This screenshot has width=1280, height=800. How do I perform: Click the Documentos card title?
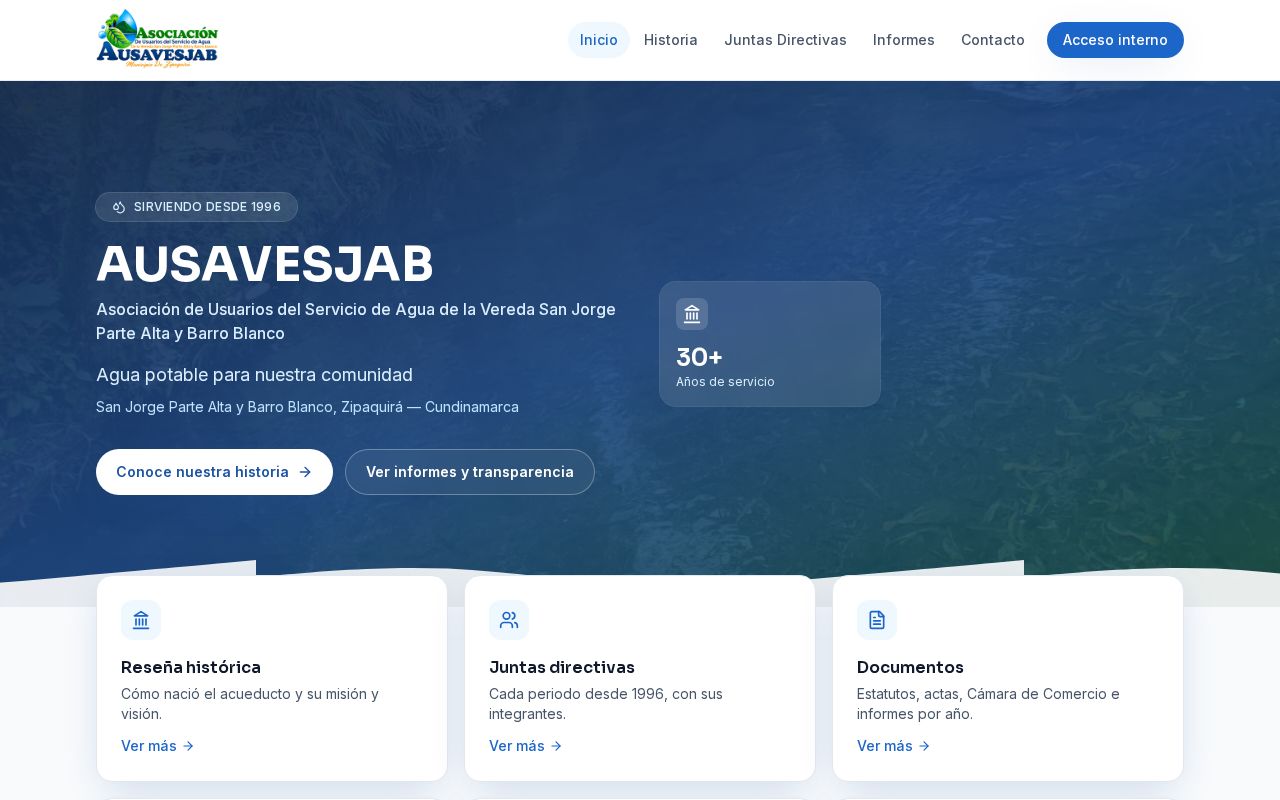[x=910, y=667]
